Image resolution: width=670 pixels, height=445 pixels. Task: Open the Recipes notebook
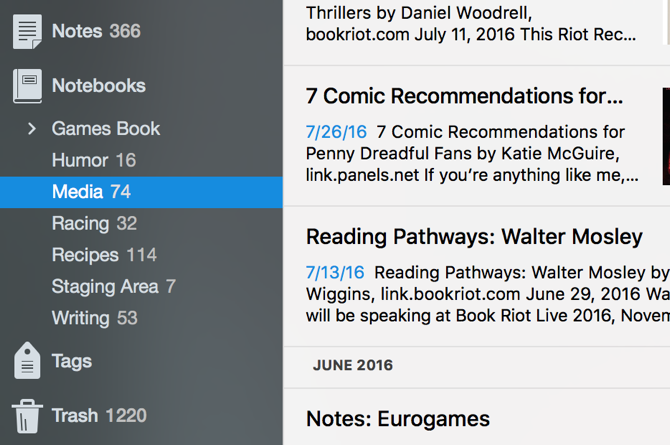coord(85,255)
